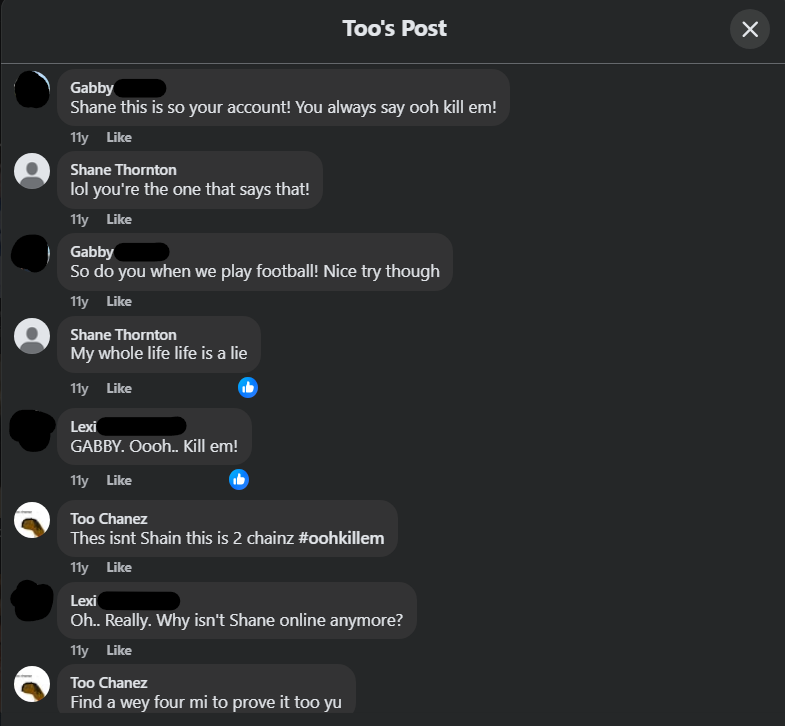The image size is (785, 726).
Task: Close the Too's Post dialog
Action: (749, 29)
